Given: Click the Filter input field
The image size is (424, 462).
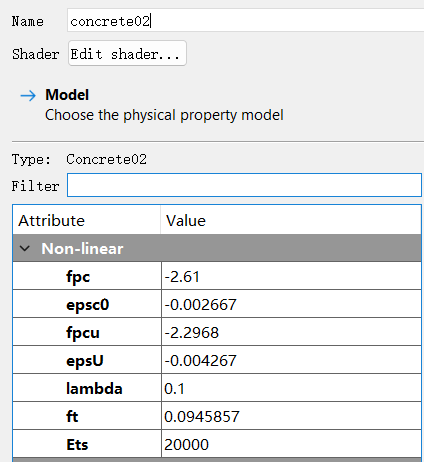Looking at the screenshot, I should click(x=244, y=185).
